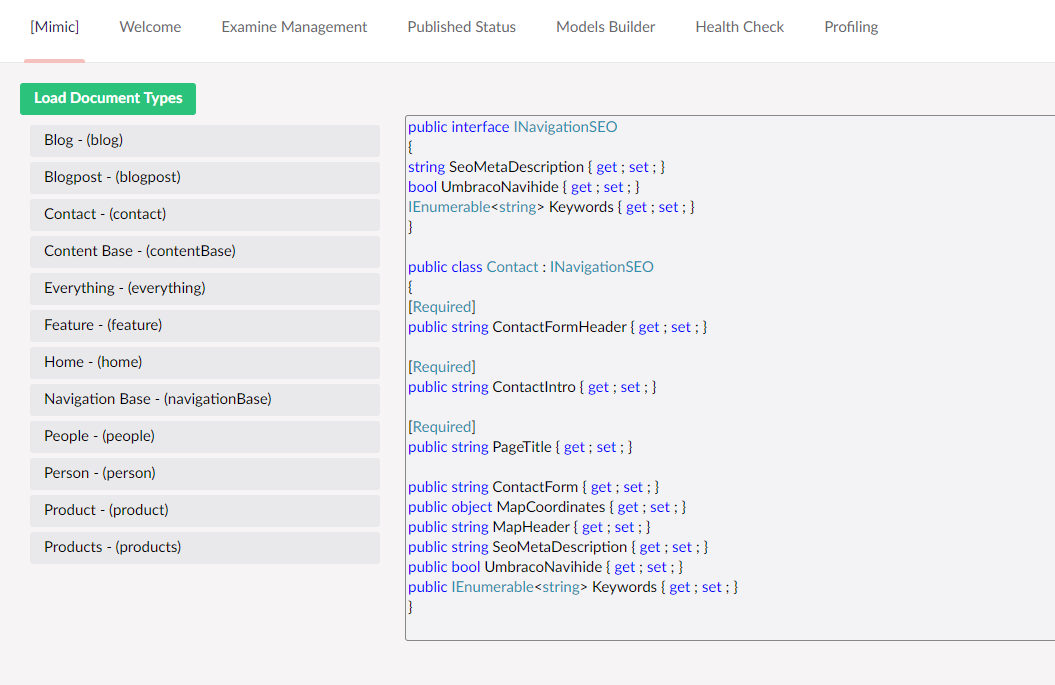Click 'public IEnumerable<string> Keywords' line

point(573,587)
